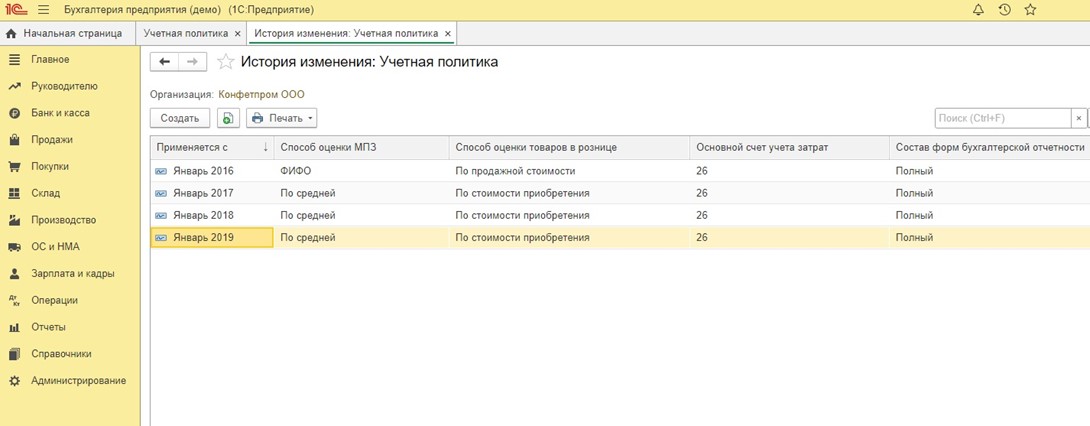The image size is (1090, 426).
Task: Expand the Печать dropdown
Action: pyautogui.click(x=282, y=118)
